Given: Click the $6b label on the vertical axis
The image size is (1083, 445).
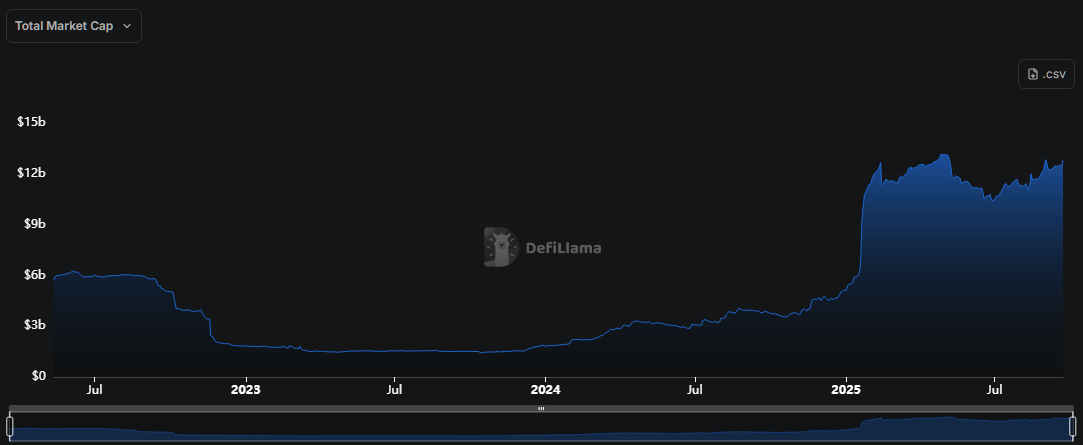Looking at the screenshot, I should (35, 275).
